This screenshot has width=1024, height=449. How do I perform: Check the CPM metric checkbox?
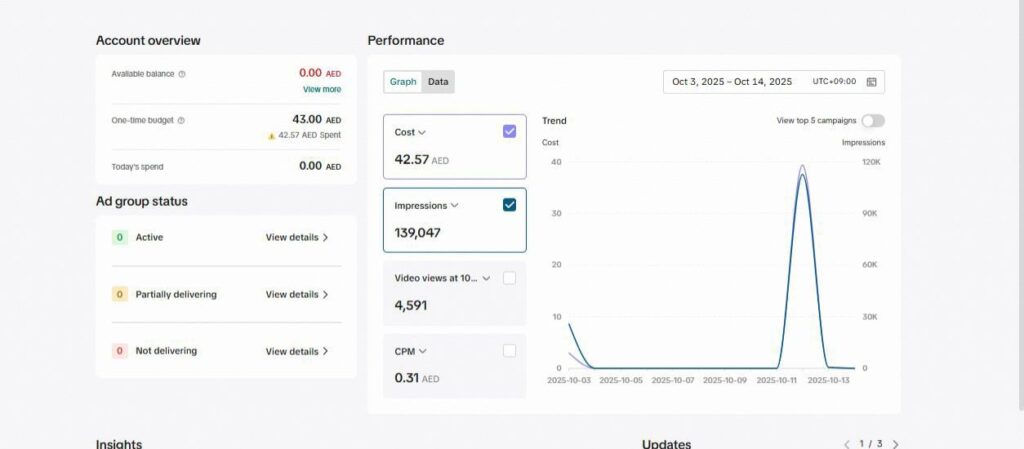click(509, 351)
